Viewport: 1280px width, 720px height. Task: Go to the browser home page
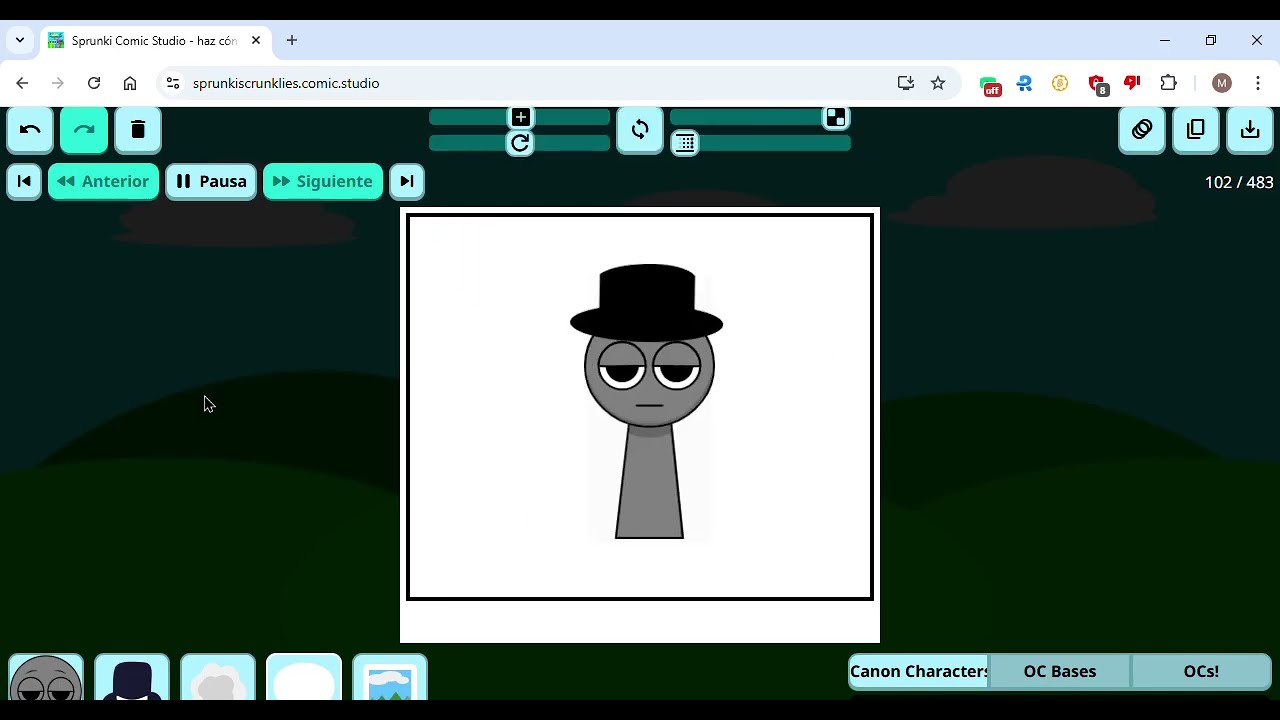(x=130, y=83)
